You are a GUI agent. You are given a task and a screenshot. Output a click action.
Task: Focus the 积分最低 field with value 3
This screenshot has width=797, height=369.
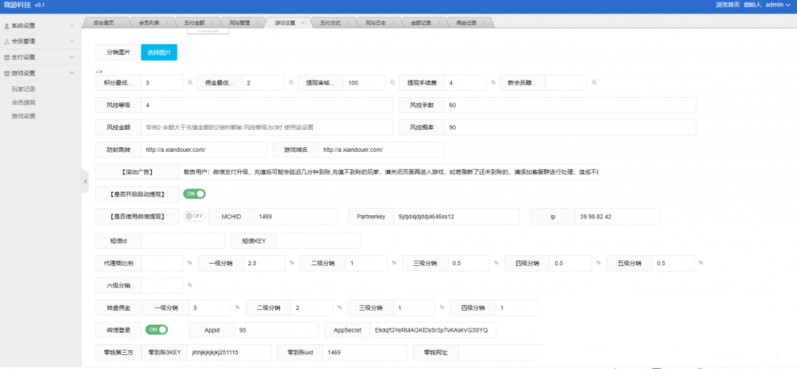pos(162,82)
